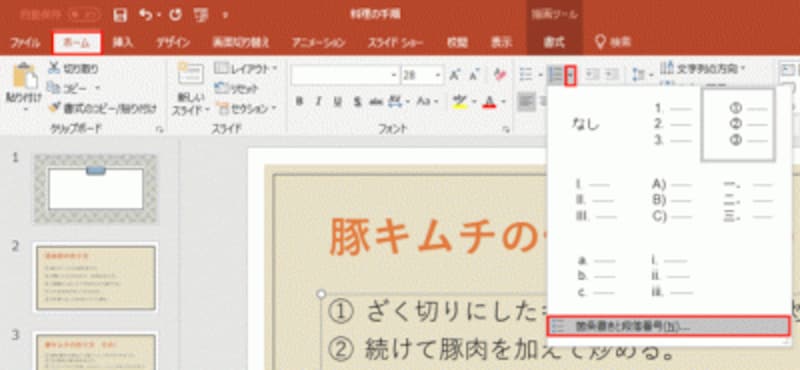Open the Paste options dropdown arrow
800x370 pixels.
[x=25, y=109]
